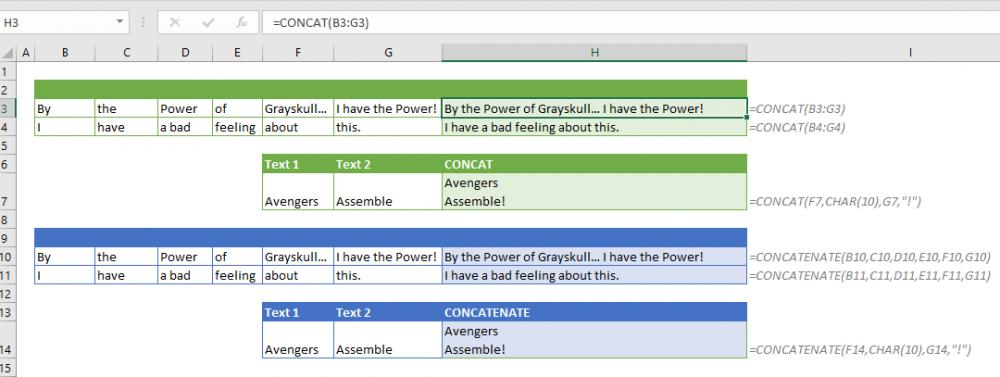The width and height of the screenshot is (1000, 377).
Task: Click the Enter checkmark icon in formula bar
Action: pyautogui.click(x=208, y=22)
